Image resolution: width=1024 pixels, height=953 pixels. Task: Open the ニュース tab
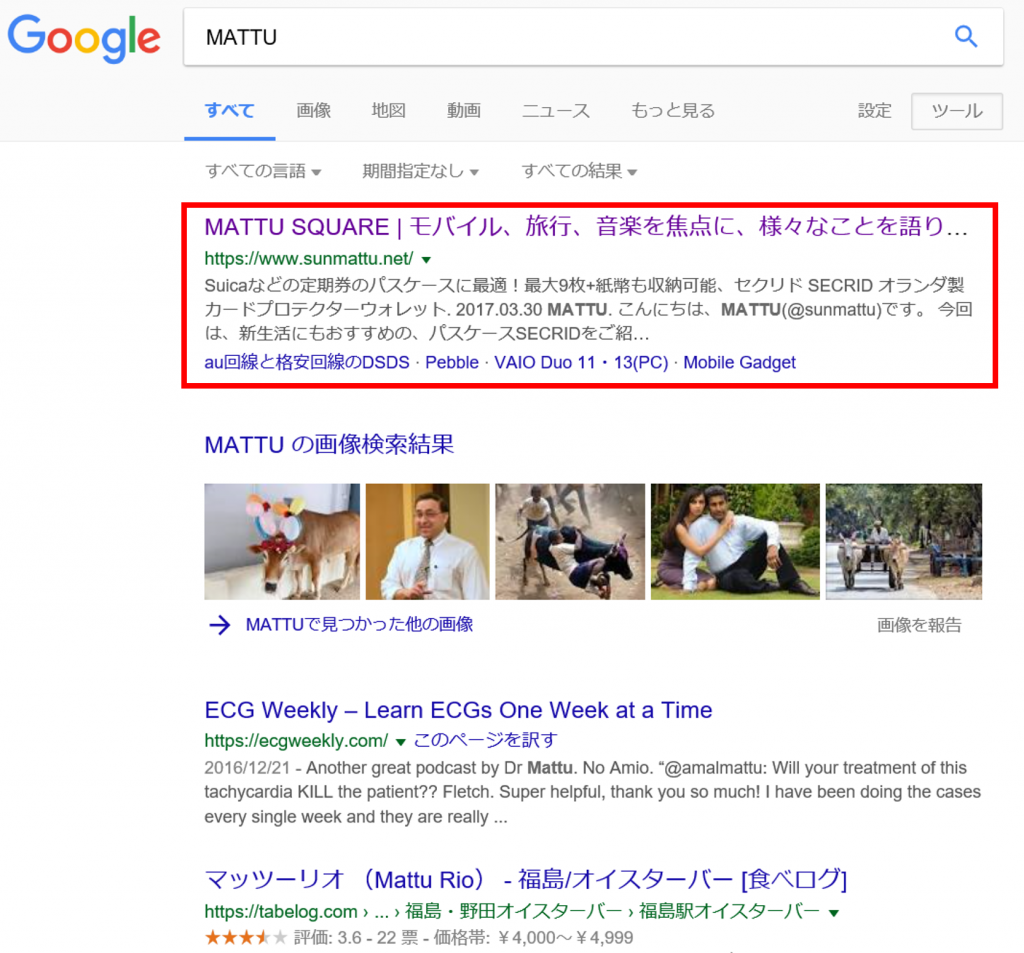coord(556,110)
